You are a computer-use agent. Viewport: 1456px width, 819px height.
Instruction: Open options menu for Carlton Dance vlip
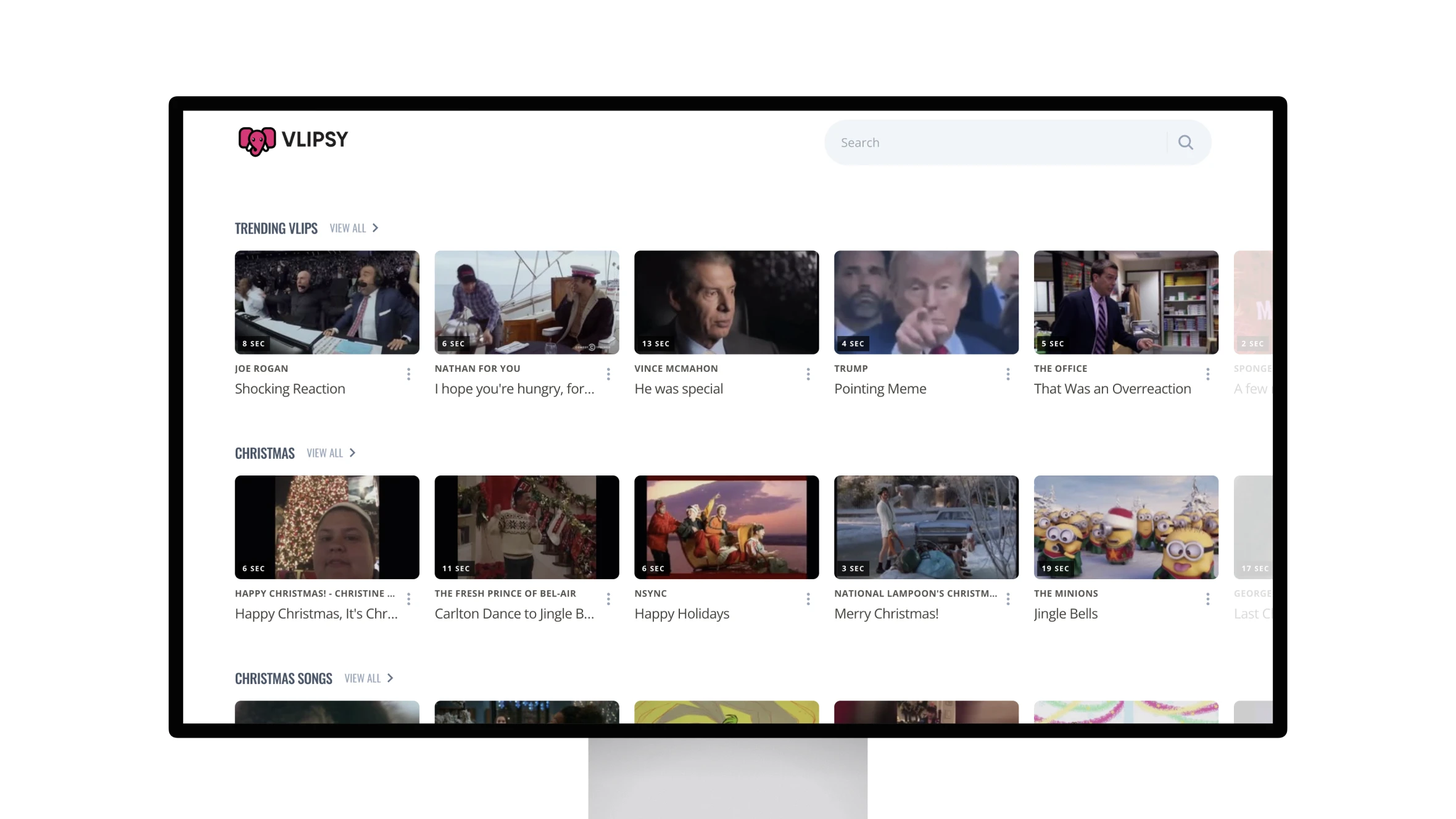tap(608, 599)
